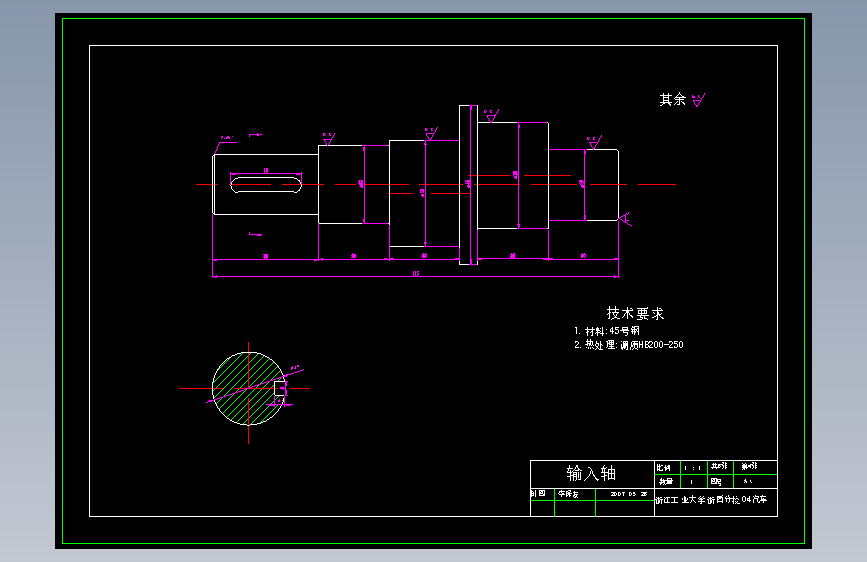The height and width of the screenshot is (562, 867).
Task: Click the '其余' surface finish note
Action: tap(672, 100)
